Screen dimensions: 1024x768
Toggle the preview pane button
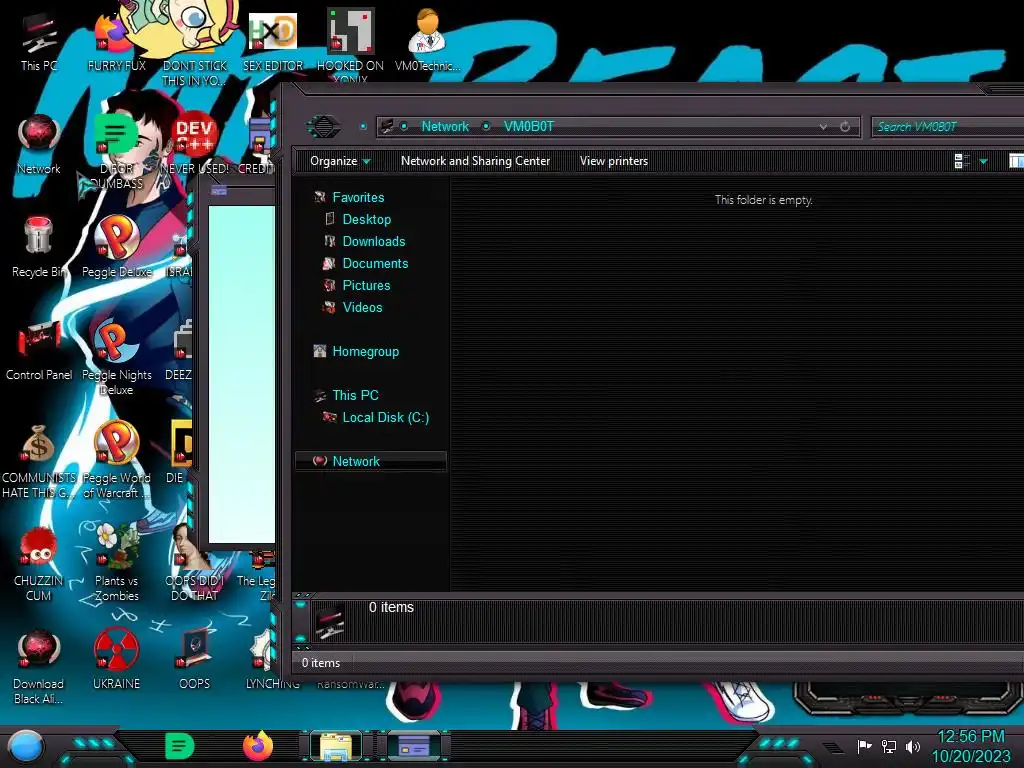click(1016, 161)
